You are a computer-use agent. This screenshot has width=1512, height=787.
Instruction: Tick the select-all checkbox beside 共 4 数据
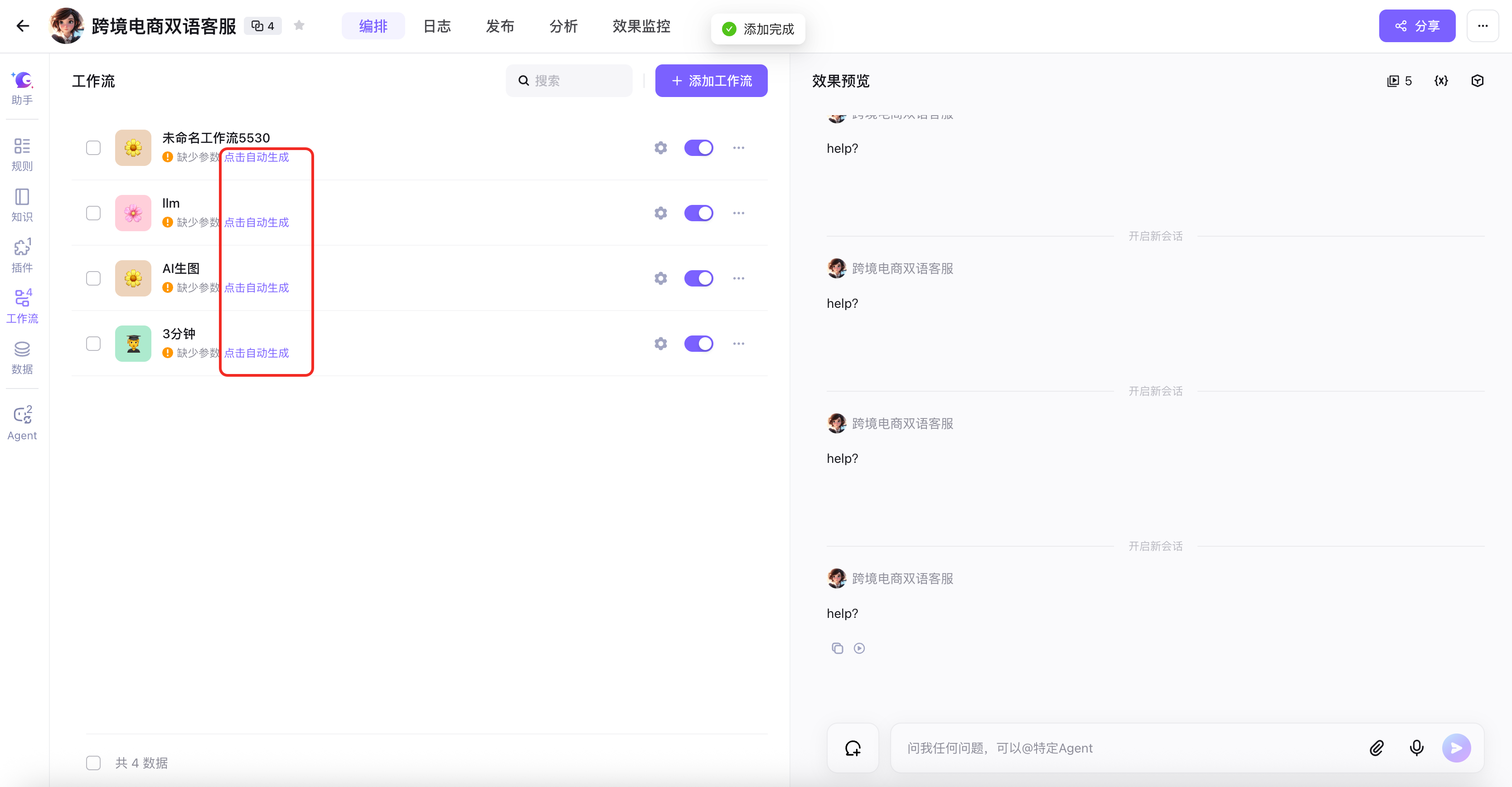tap(93, 763)
